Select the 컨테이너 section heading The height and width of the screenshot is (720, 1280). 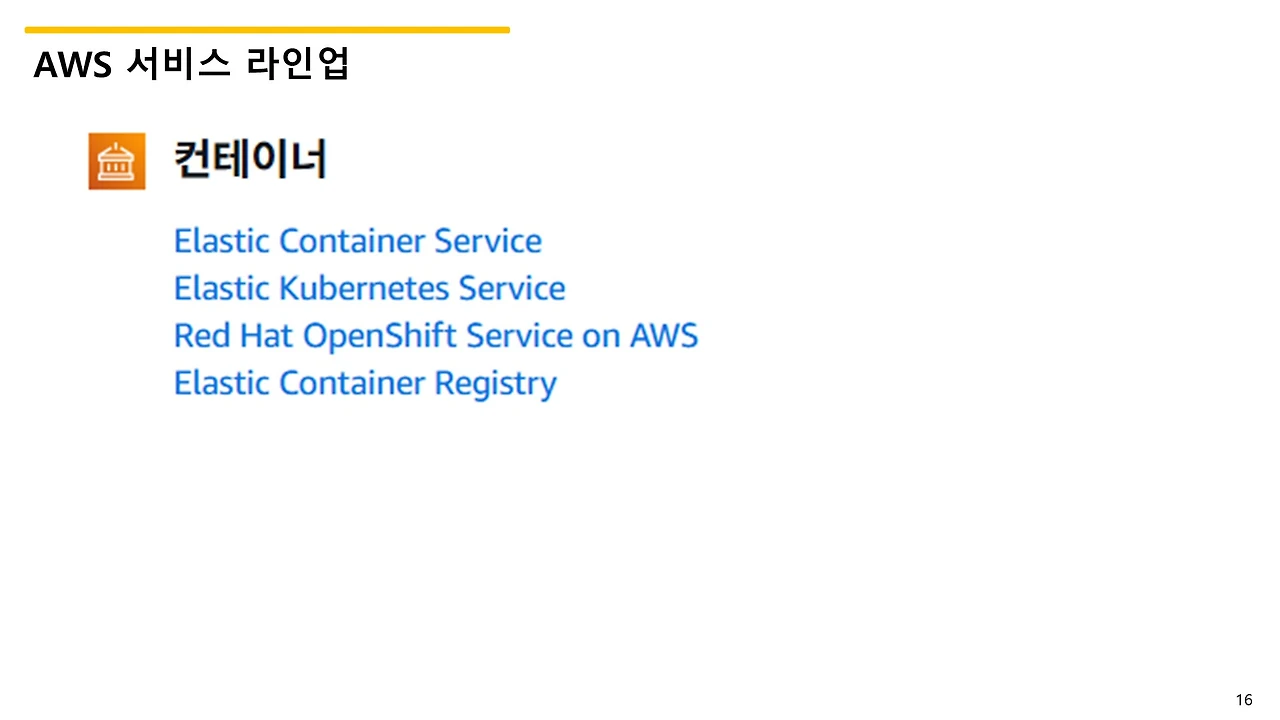tap(251, 160)
